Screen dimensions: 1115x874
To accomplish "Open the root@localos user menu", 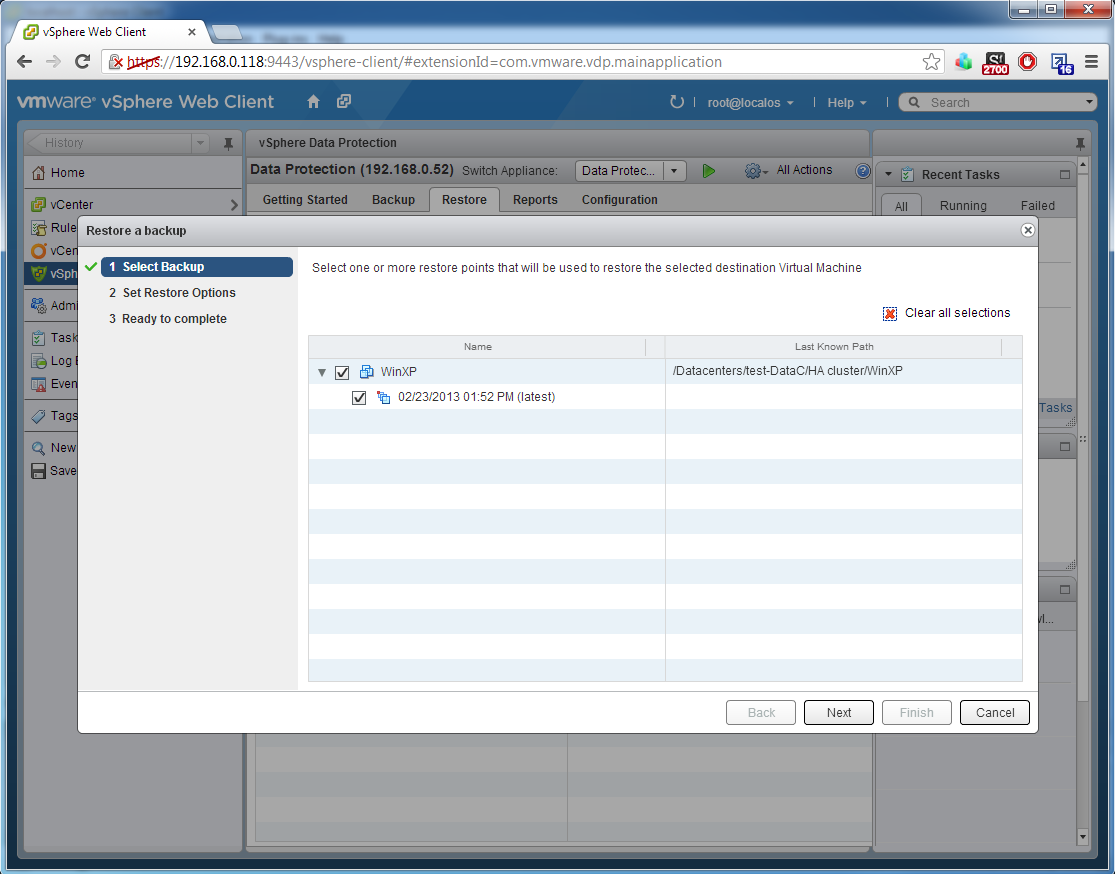I will (x=750, y=102).
